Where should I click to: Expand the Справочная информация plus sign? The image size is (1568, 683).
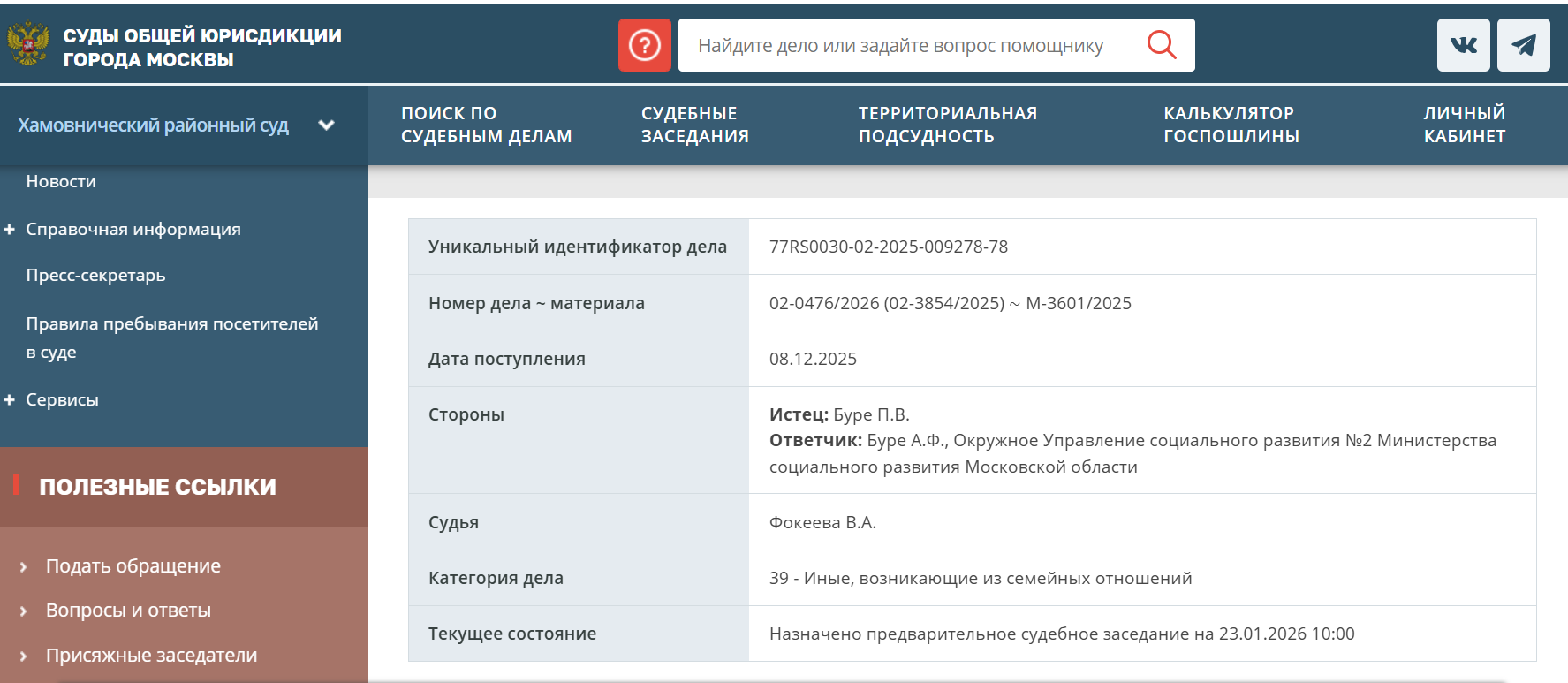pyautogui.click(x=9, y=230)
